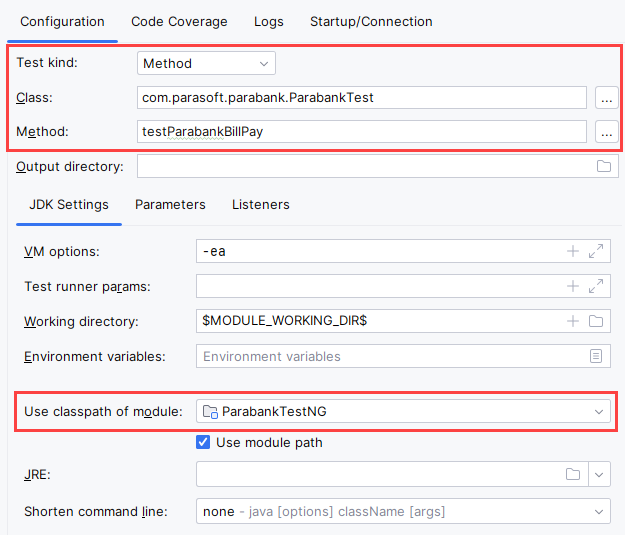This screenshot has width=625, height=535.
Task: Open the Logs tab
Action: 269,22
